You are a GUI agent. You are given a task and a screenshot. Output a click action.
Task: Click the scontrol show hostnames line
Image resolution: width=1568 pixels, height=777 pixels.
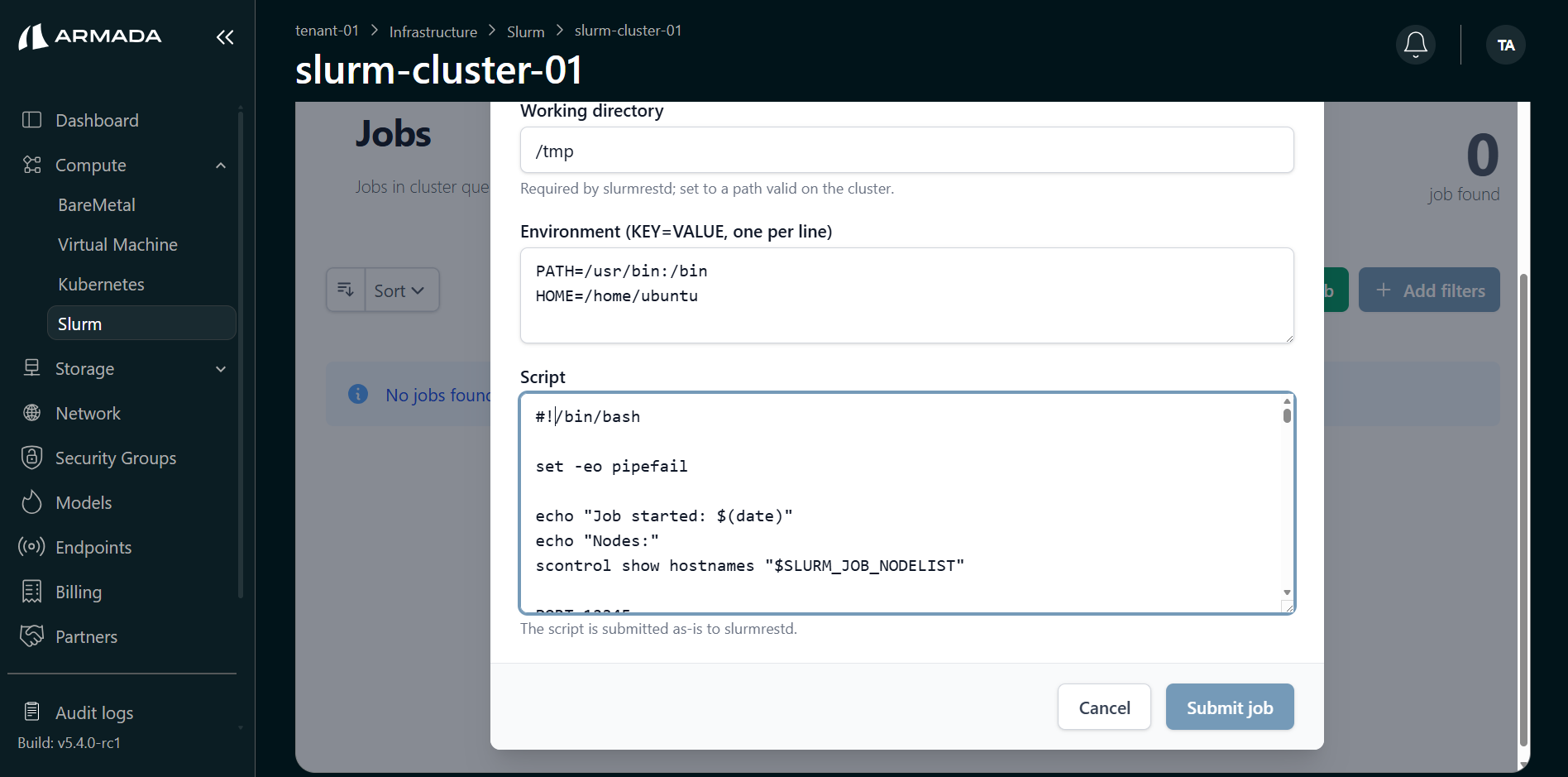(x=750, y=566)
